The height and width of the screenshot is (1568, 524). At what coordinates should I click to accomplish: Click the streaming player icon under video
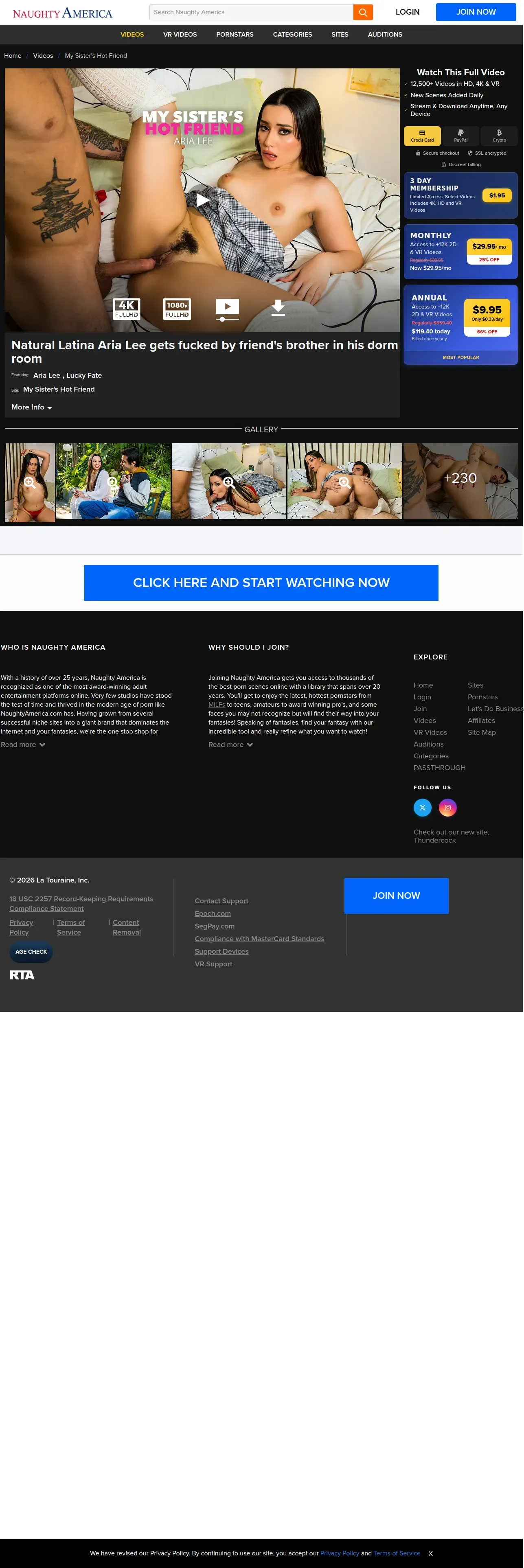click(x=228, y=309)
